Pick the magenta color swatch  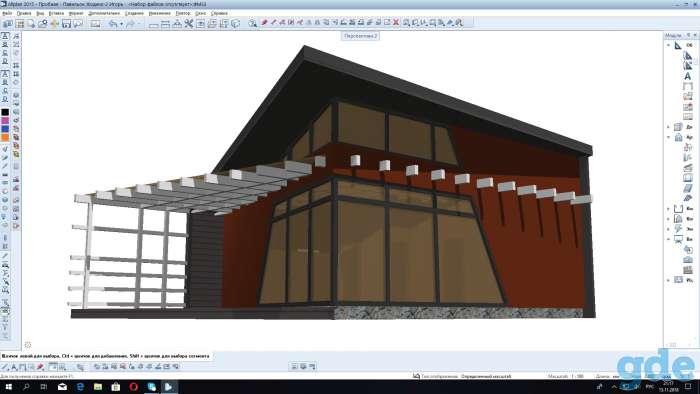click(x=5, y=120)
